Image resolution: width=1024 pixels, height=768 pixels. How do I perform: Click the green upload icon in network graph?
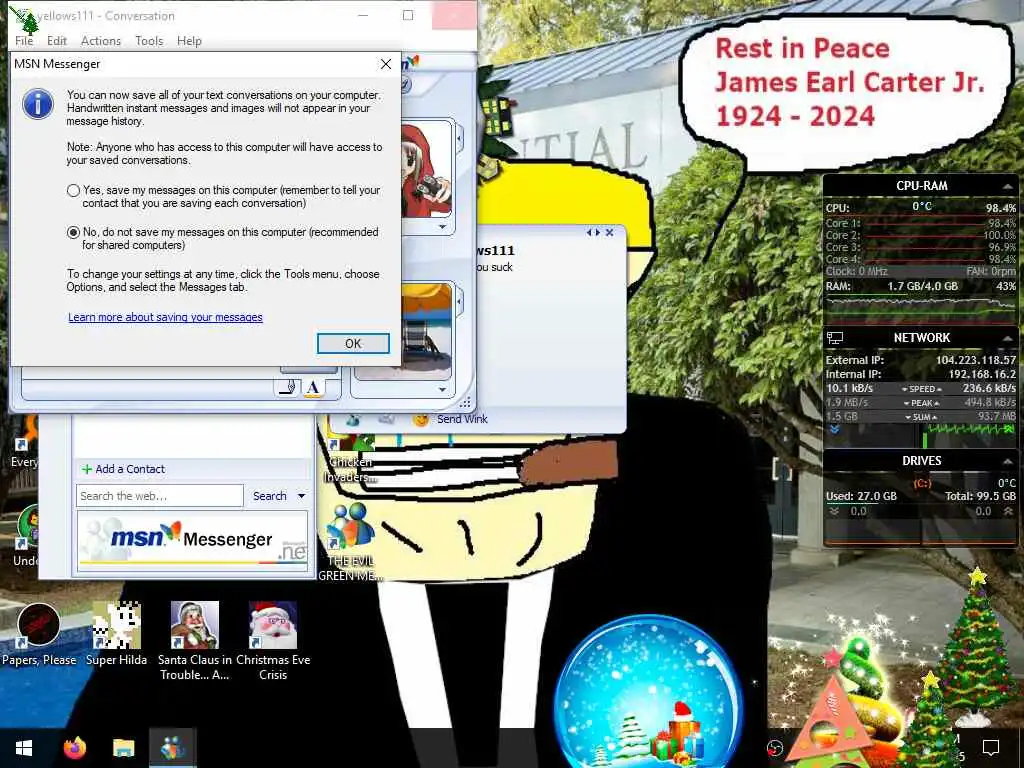(x=1009, y=429)
